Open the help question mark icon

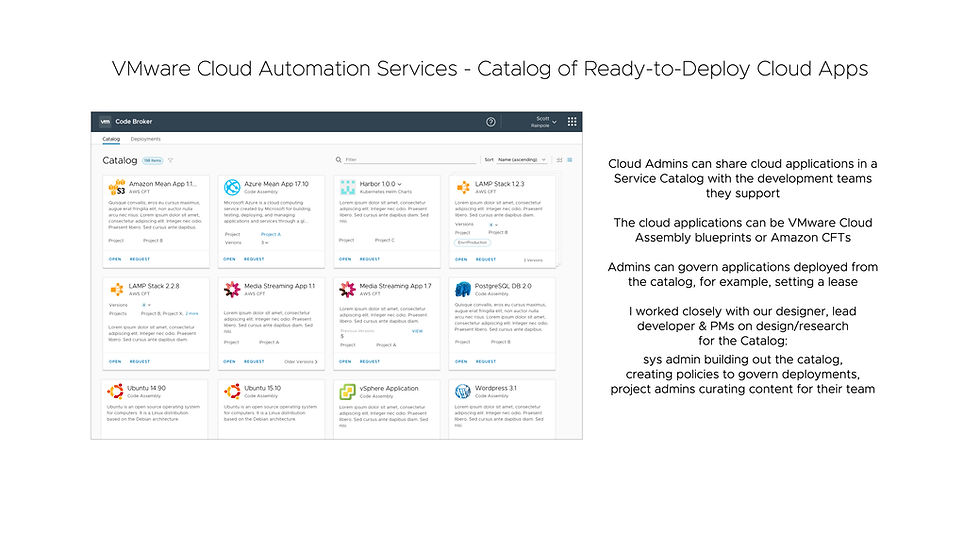tap(491, 122)
